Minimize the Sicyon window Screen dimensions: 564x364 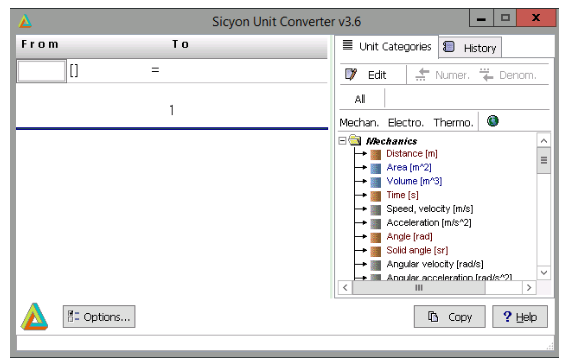coord(481,18)
